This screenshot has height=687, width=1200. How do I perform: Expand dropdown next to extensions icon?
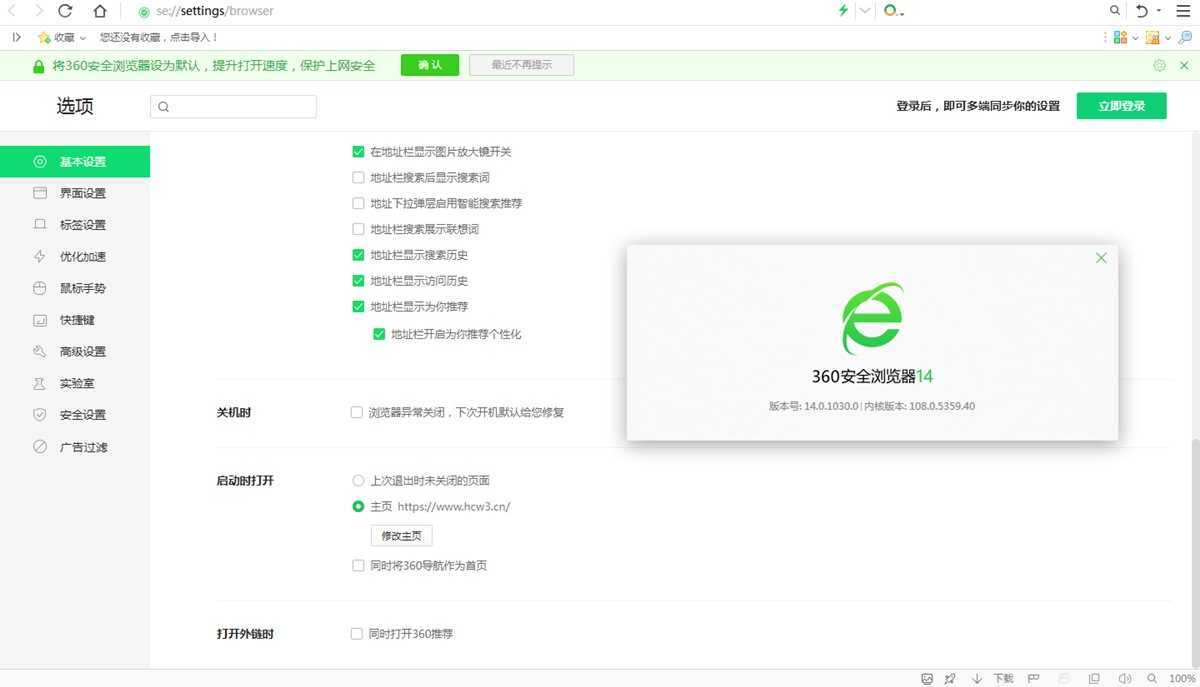coord(1135,37)
